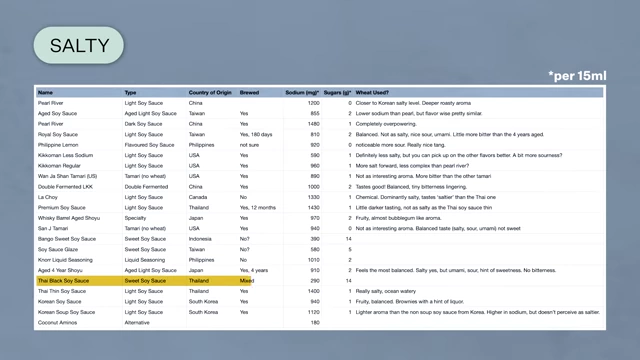This screenshot has height=360, width=640.
Task: Click the SALTY label badge
Action: tap(78, 45)
